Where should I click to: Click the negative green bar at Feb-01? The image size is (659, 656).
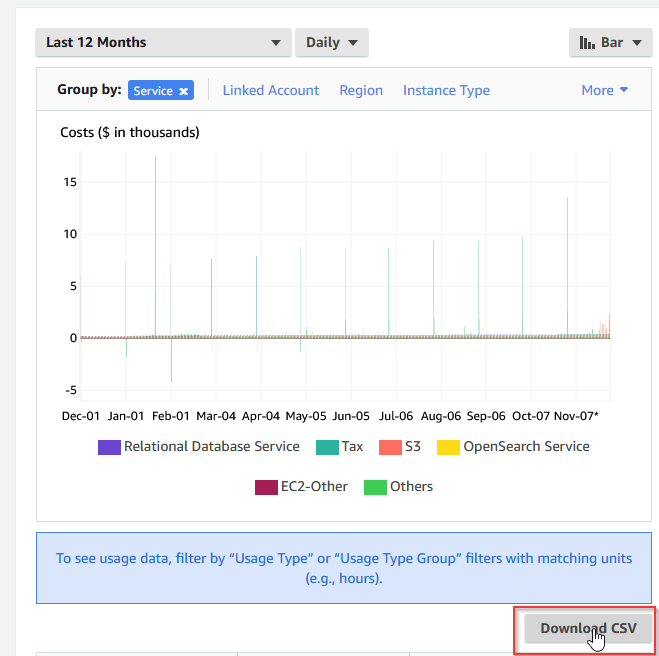coord(171,360)
